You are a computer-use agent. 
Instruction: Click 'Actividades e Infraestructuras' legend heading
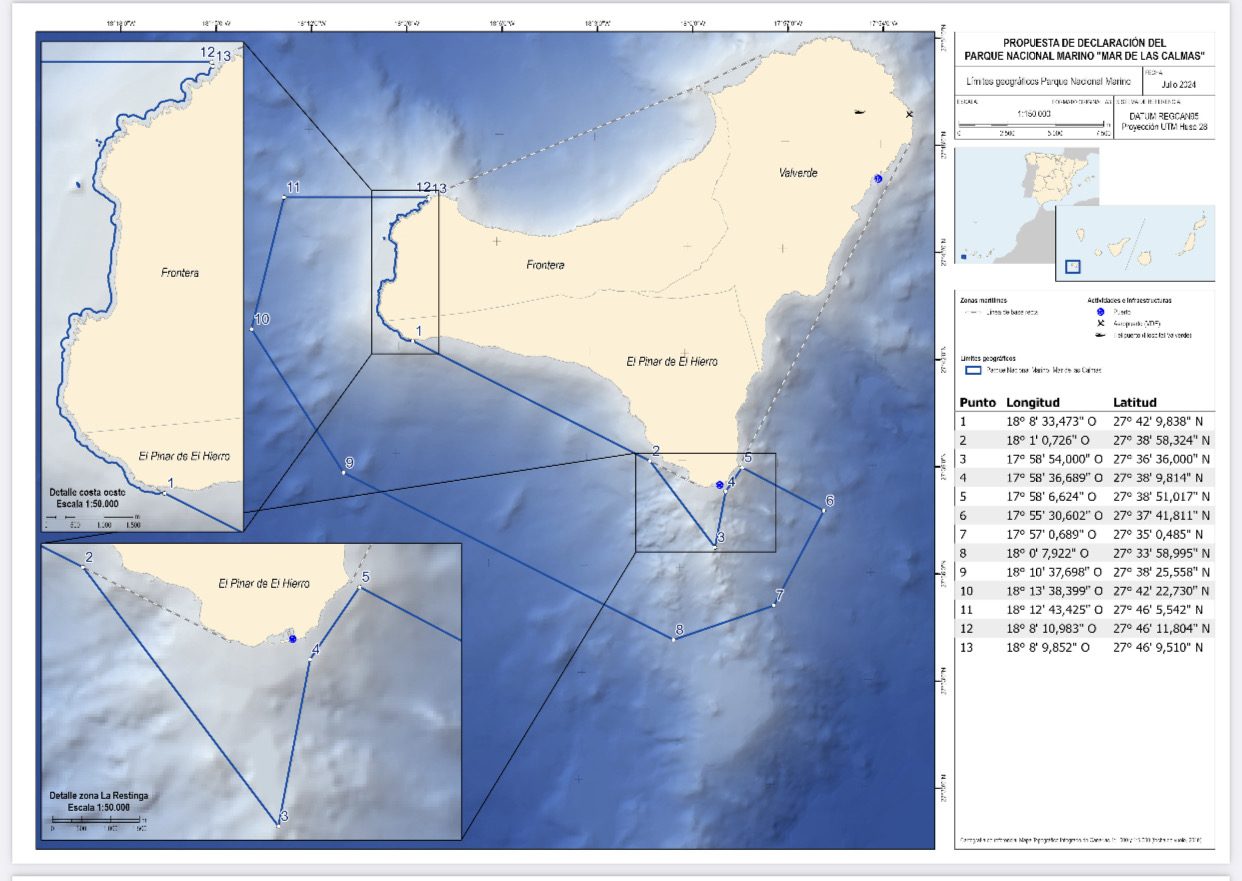[1129, 299]
